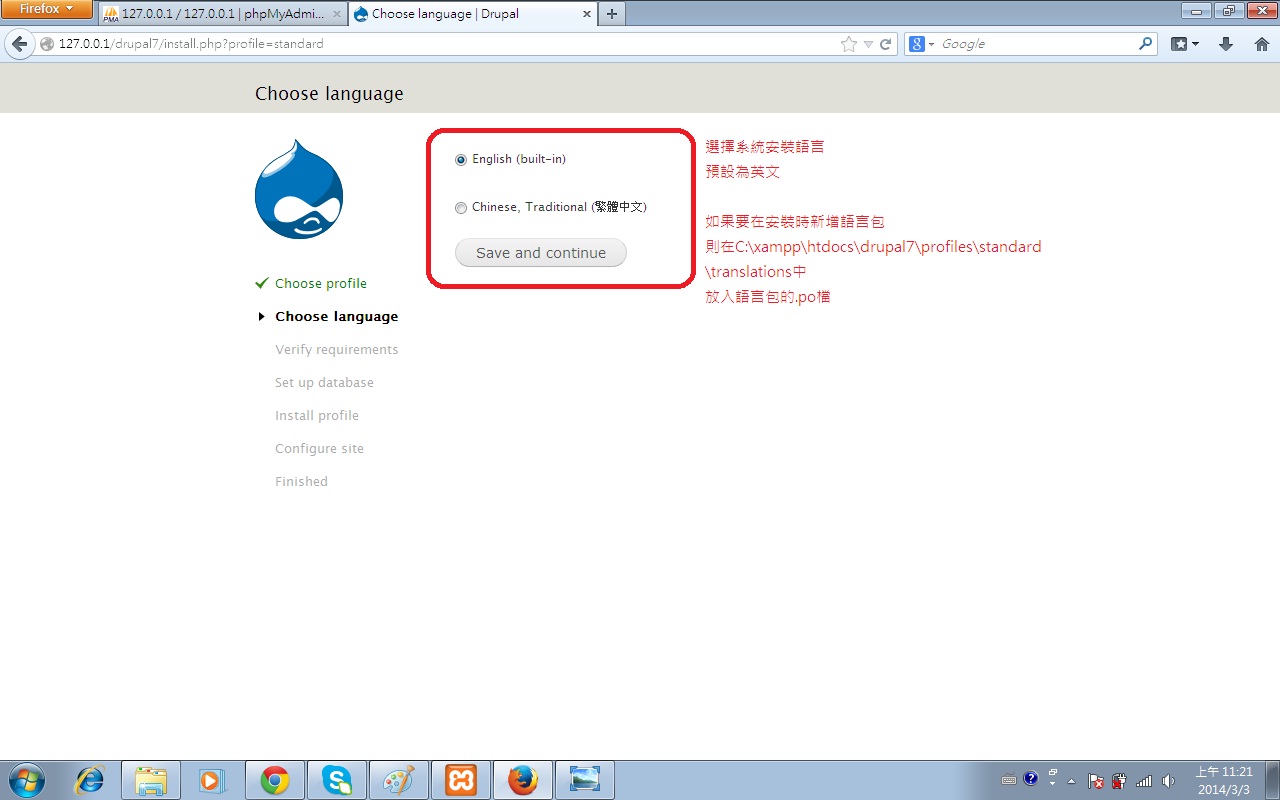
Task: Open Skype from taskbar
Action: coord(337,780)
